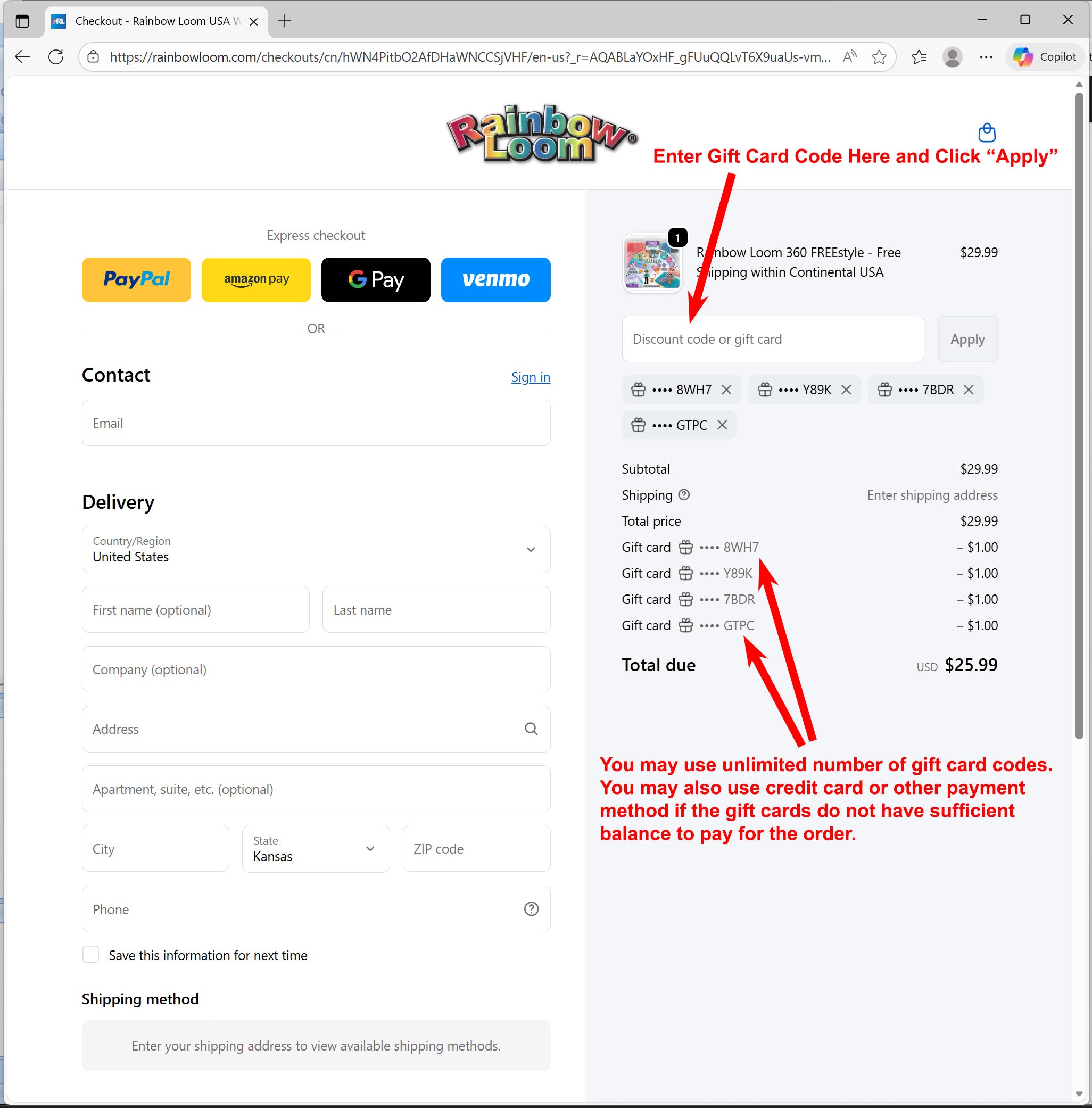This screenshot has height=1108, width=1092.
Task: Open the Country/Region dropdown
Action: [x=316, y=549]
